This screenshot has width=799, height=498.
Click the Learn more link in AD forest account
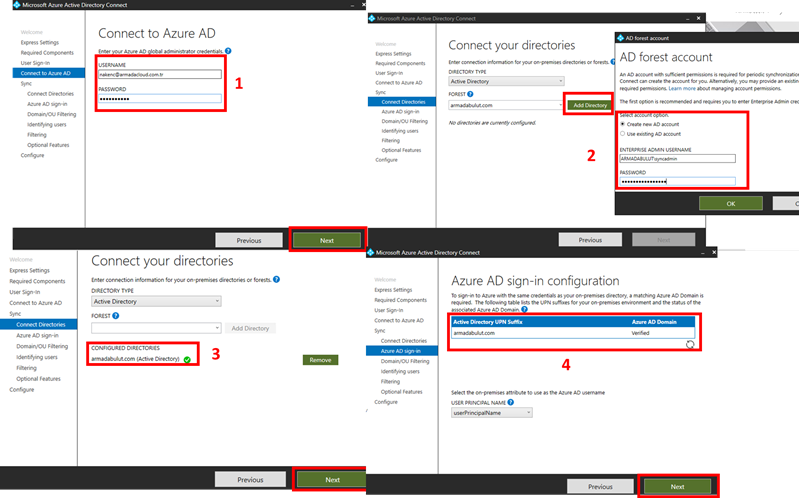pyautogui.click(x=682, y=88)
